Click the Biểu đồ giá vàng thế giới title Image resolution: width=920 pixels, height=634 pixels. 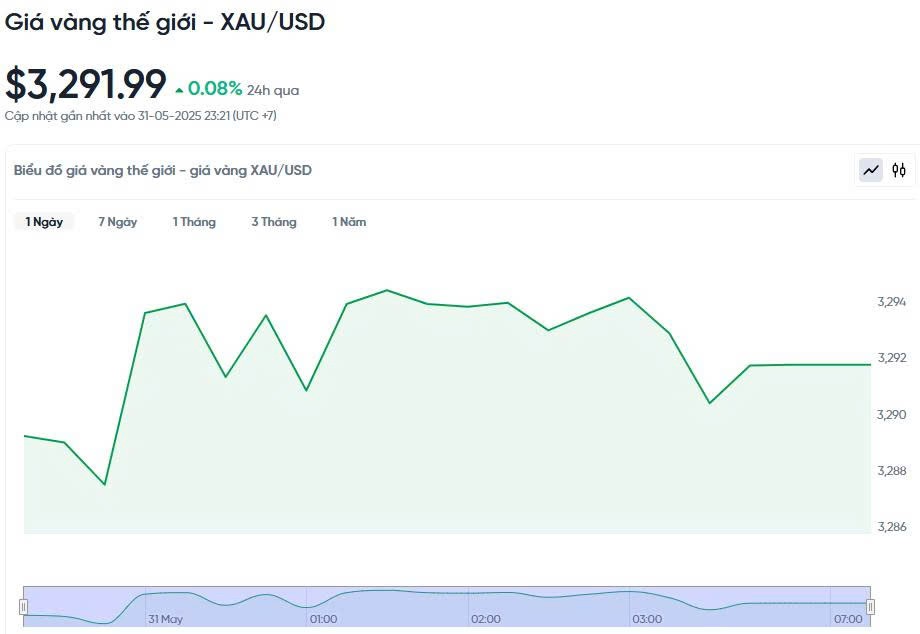click(x=163, y=170)
